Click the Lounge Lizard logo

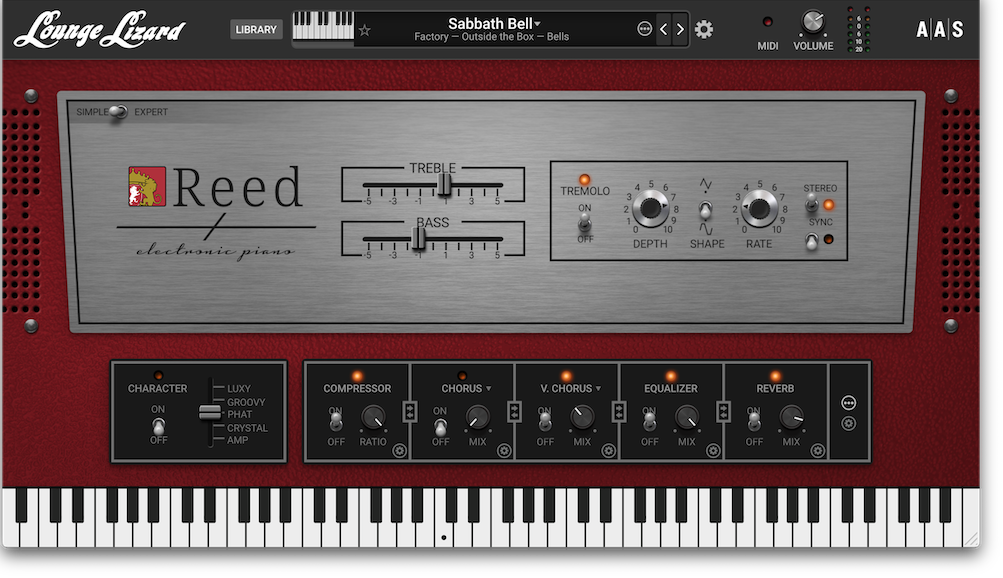click(100, 29)
